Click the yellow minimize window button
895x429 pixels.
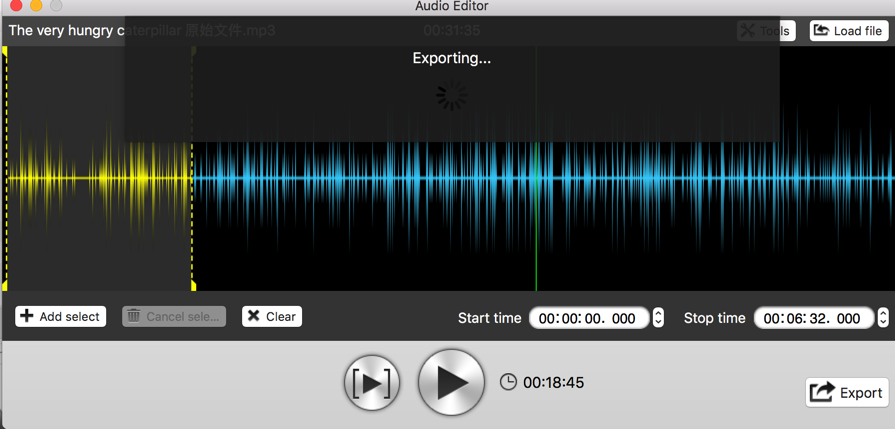pos(36,5)
